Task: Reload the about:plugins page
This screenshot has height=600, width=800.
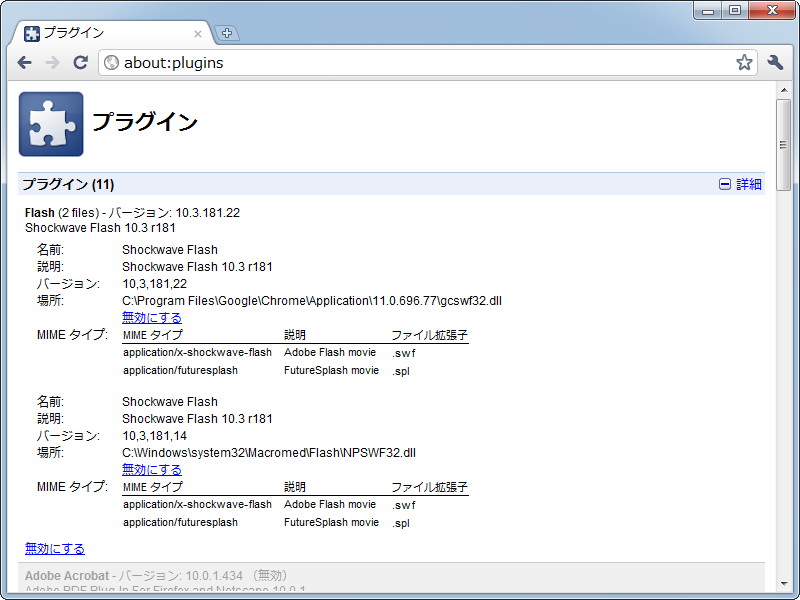Action: (81, 62)
